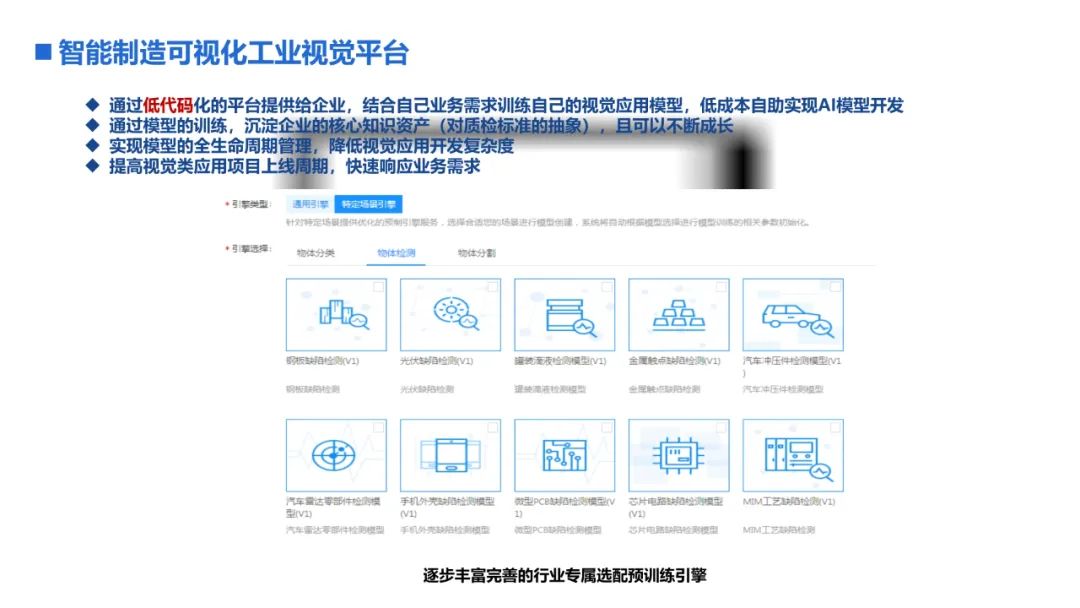Tick the checkbox on the 罐装液液检测模型 card
The image size is (1080, 608).
click(x=607, y=286)
